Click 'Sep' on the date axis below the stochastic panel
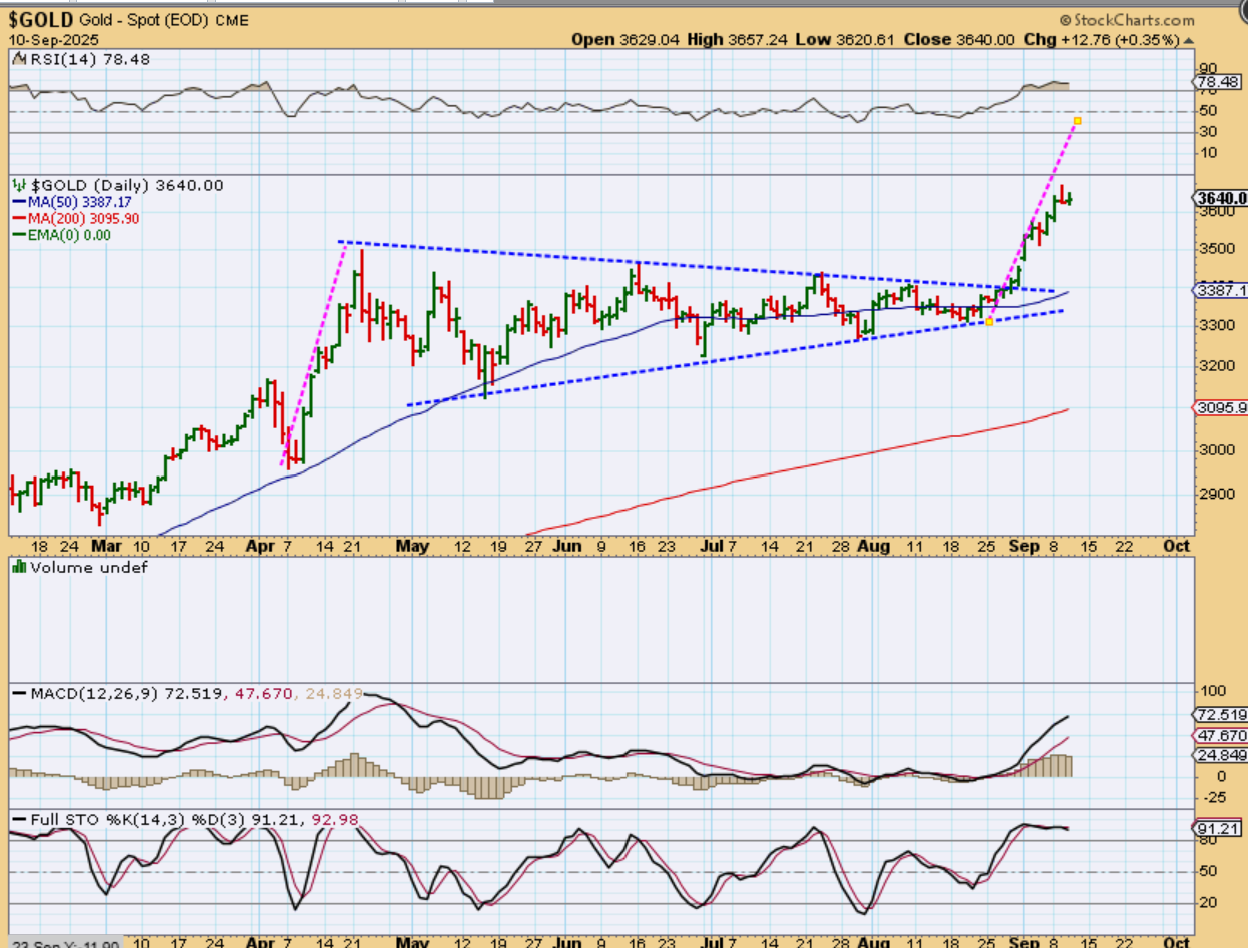1248x948 pixels. pos(1022,942)
